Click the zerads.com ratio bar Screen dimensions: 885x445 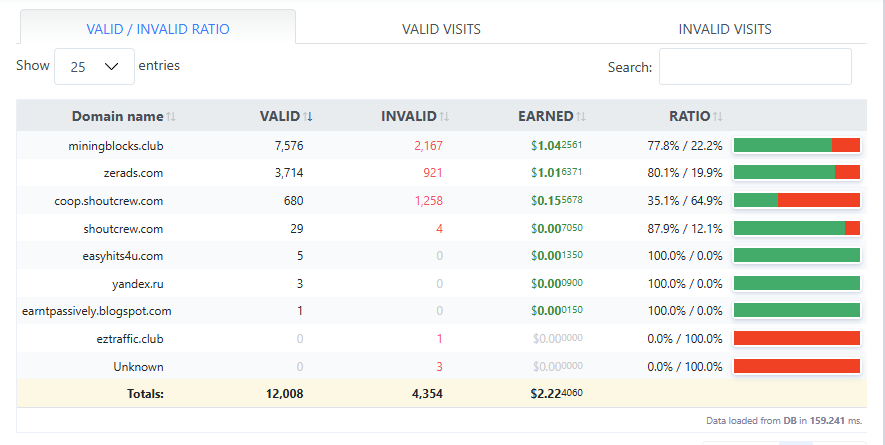coord(796,172)
